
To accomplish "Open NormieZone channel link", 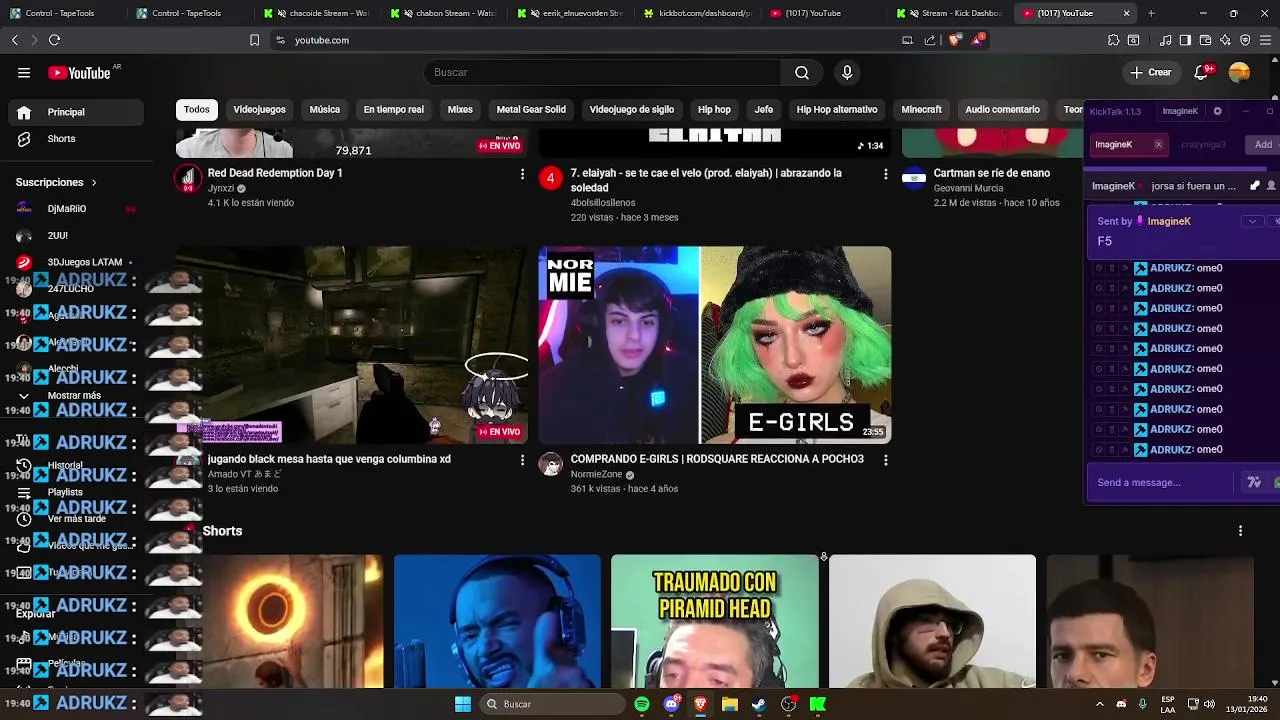I will [x=596, y=475].
